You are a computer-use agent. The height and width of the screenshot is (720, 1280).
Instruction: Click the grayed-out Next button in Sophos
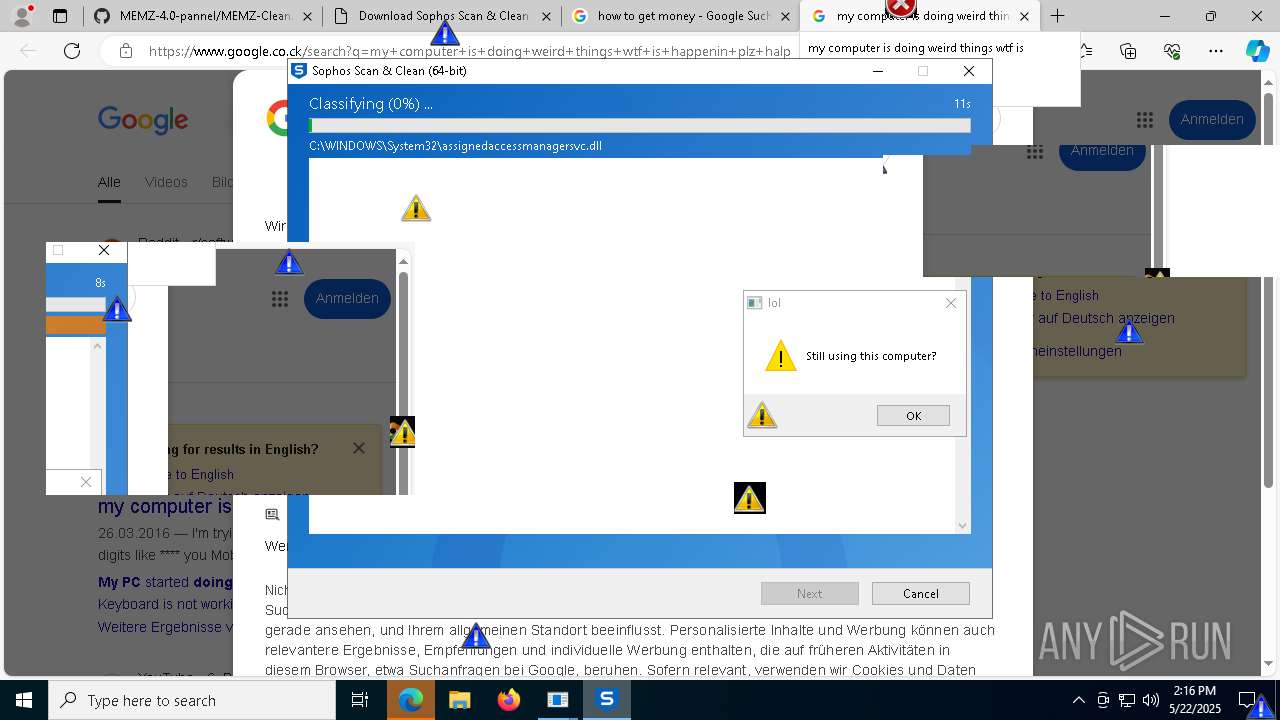809,593
